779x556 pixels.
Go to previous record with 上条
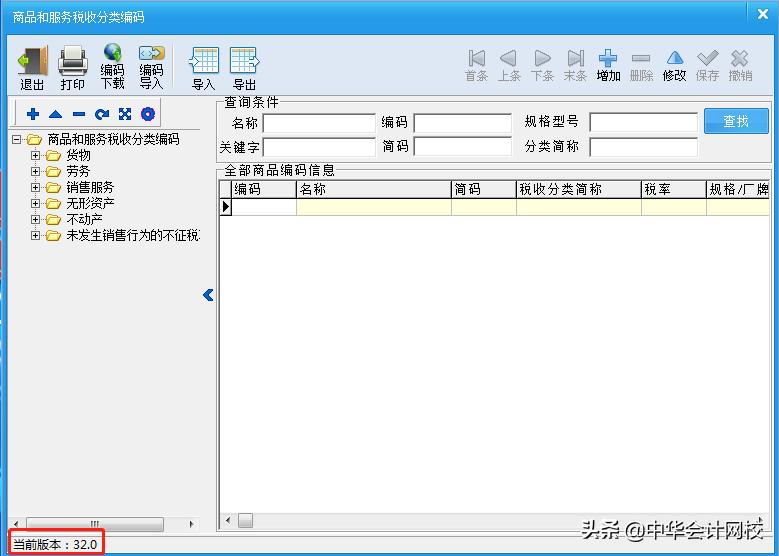pos(509,66)
